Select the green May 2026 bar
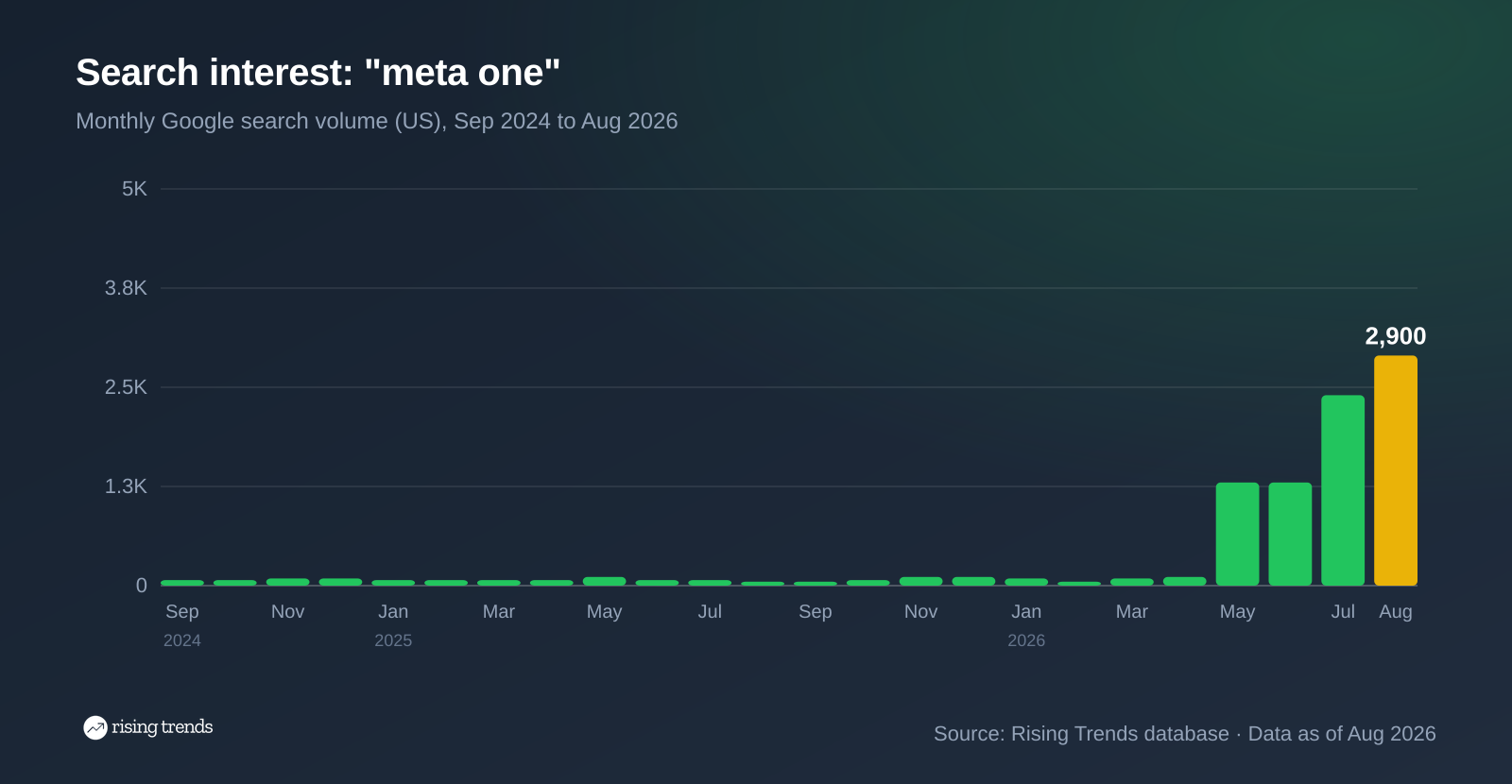The width and height of the screenshot is (1512, 784). pyautogui.click(x=1237, y=534)
